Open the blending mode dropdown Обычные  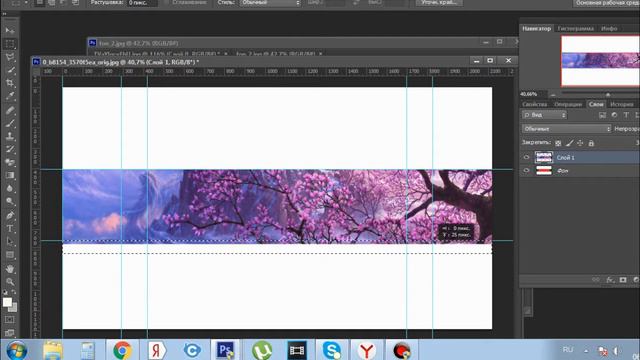tap(567, 129)
